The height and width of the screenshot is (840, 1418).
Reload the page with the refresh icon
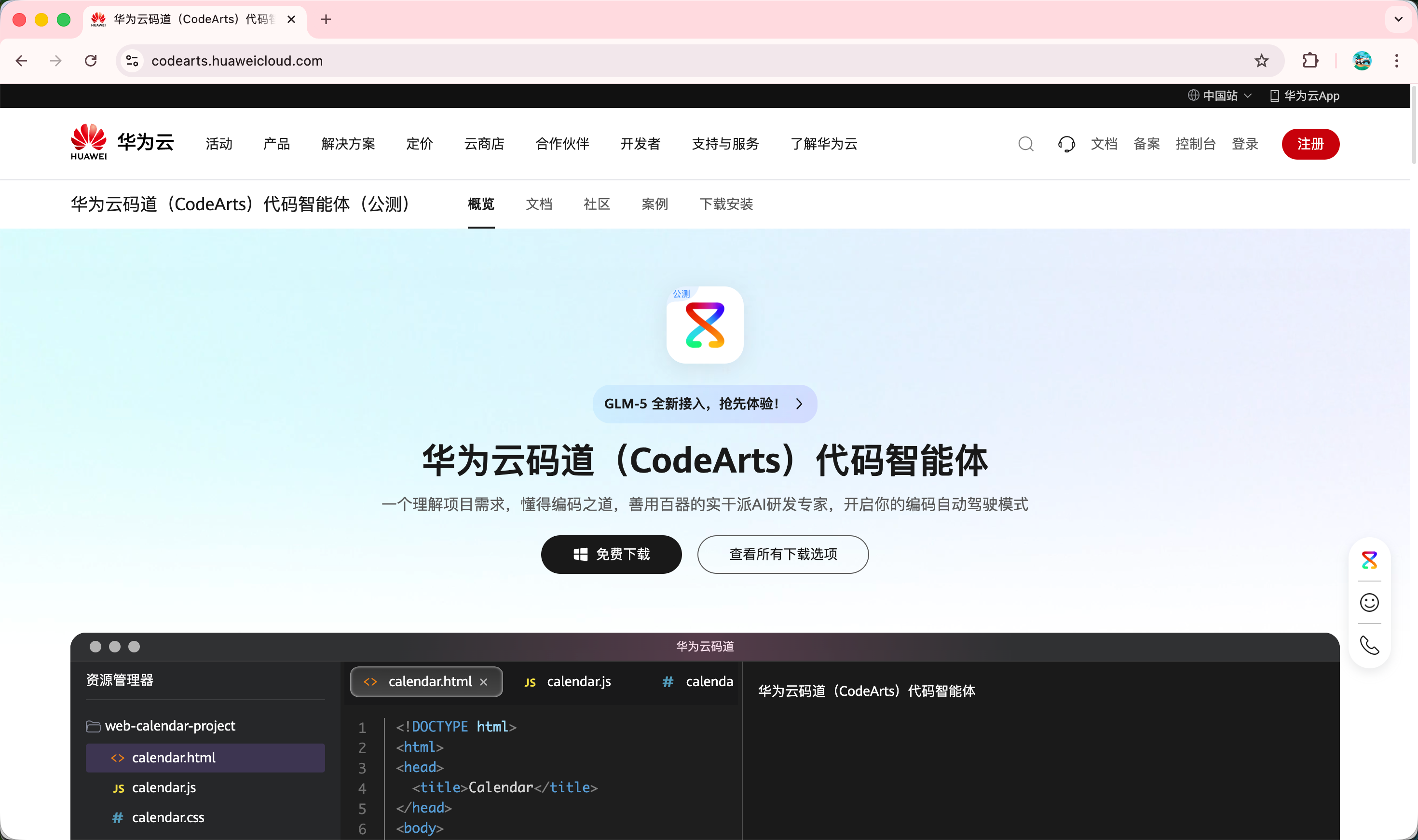click(91, 61)
